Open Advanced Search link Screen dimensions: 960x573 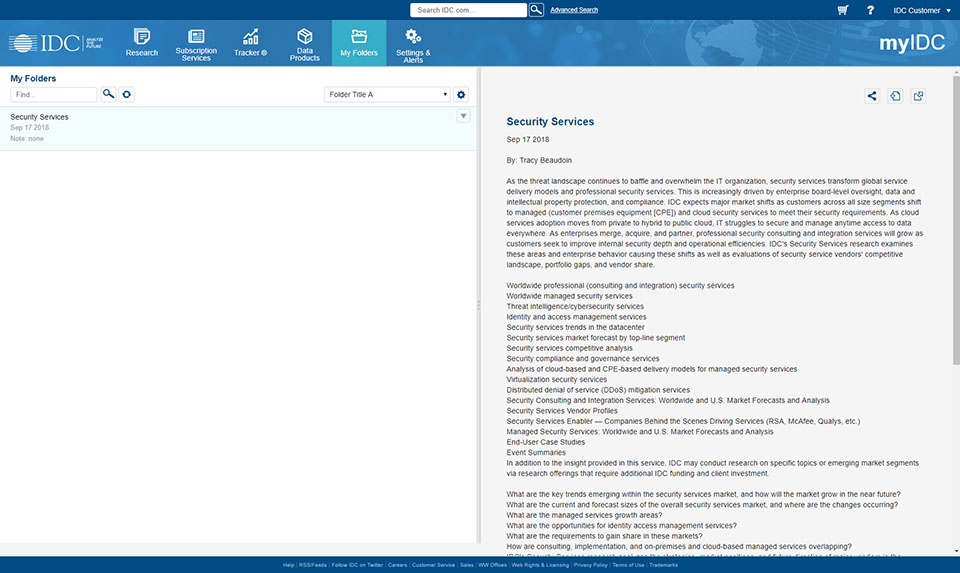[x=574, y=10]
